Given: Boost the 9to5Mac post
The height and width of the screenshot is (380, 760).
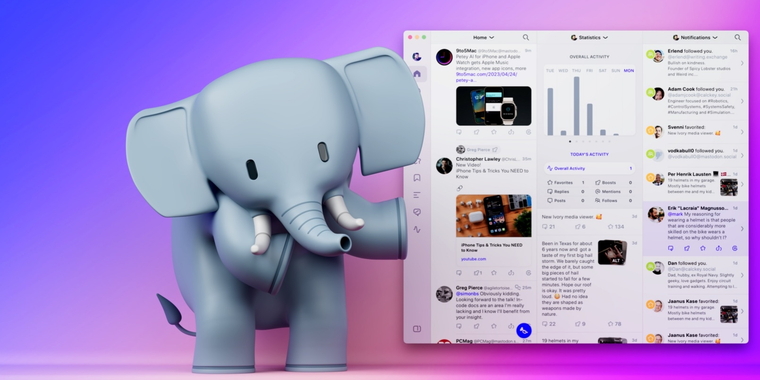Looking at the screenshot, I should (x=476, y=132).
